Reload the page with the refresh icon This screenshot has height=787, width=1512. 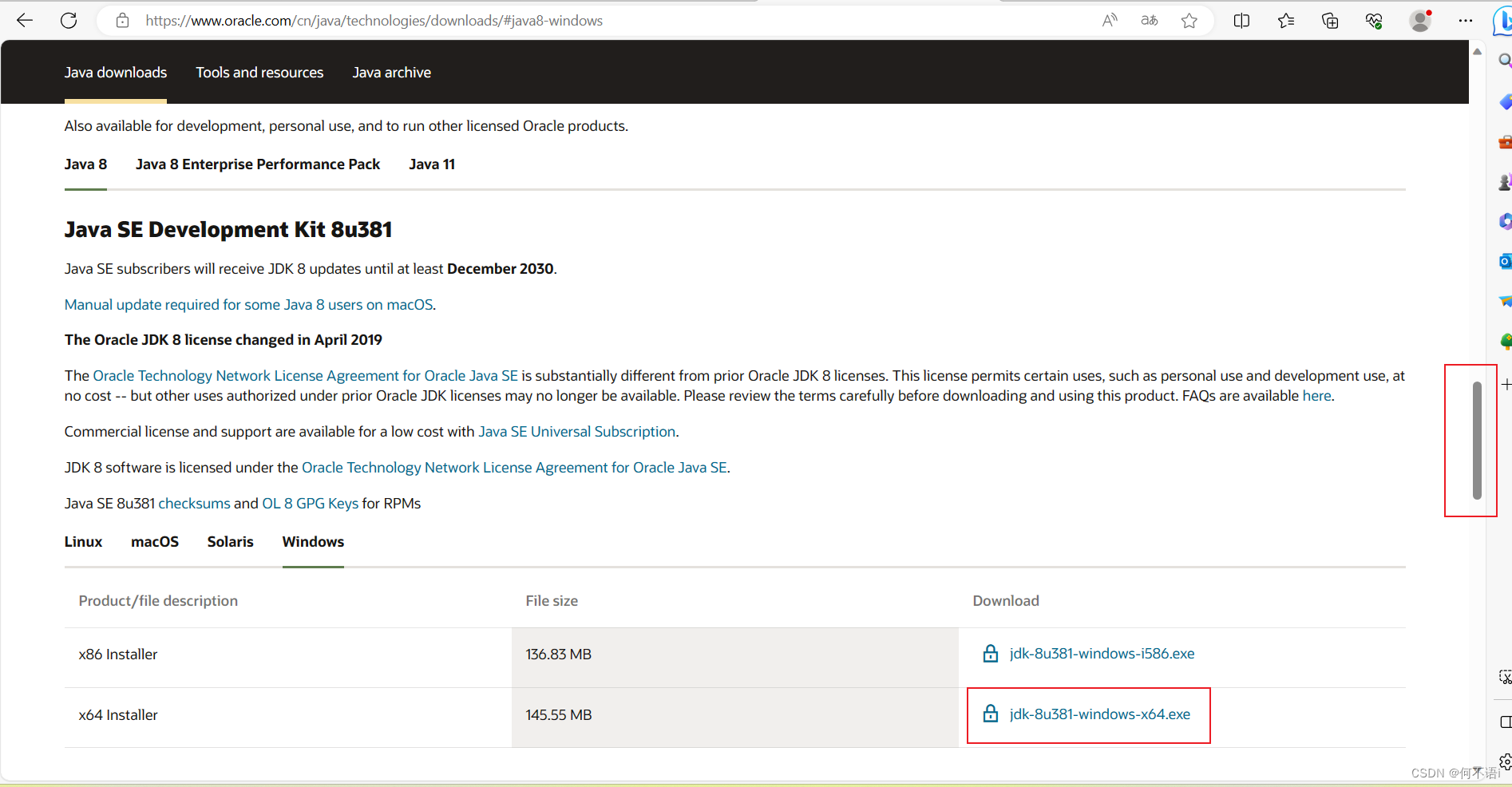click(x=69, y=21)
